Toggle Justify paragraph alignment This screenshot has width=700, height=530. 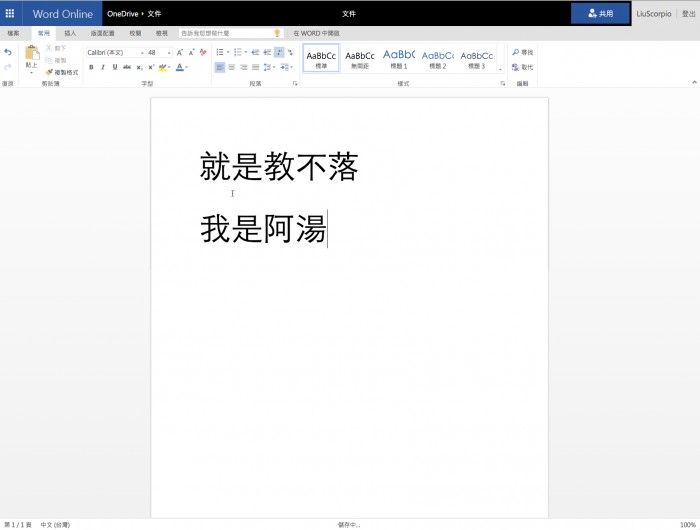coord(255,67)
